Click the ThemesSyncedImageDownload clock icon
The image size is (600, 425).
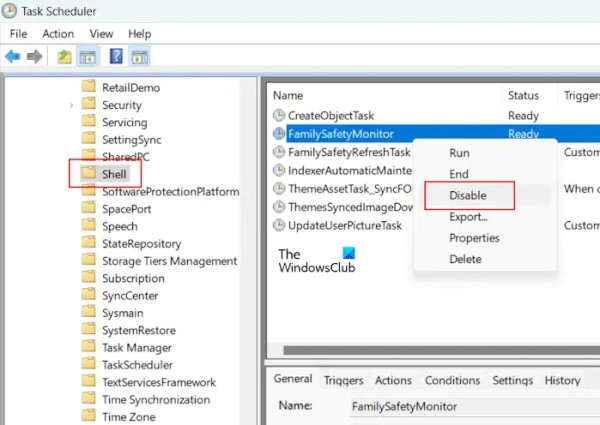coord(279,207)
